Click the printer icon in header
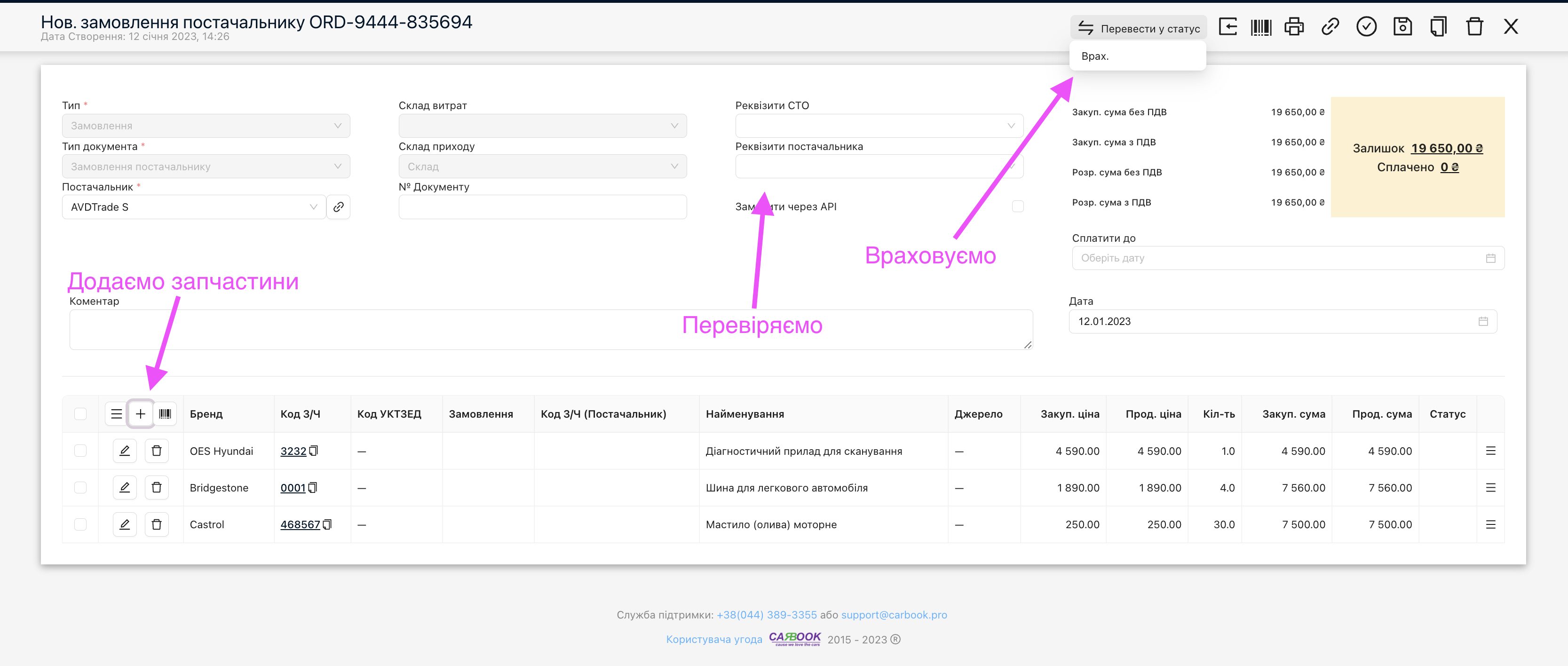This screenshot has height=666, width=1568. (1294, 27)
